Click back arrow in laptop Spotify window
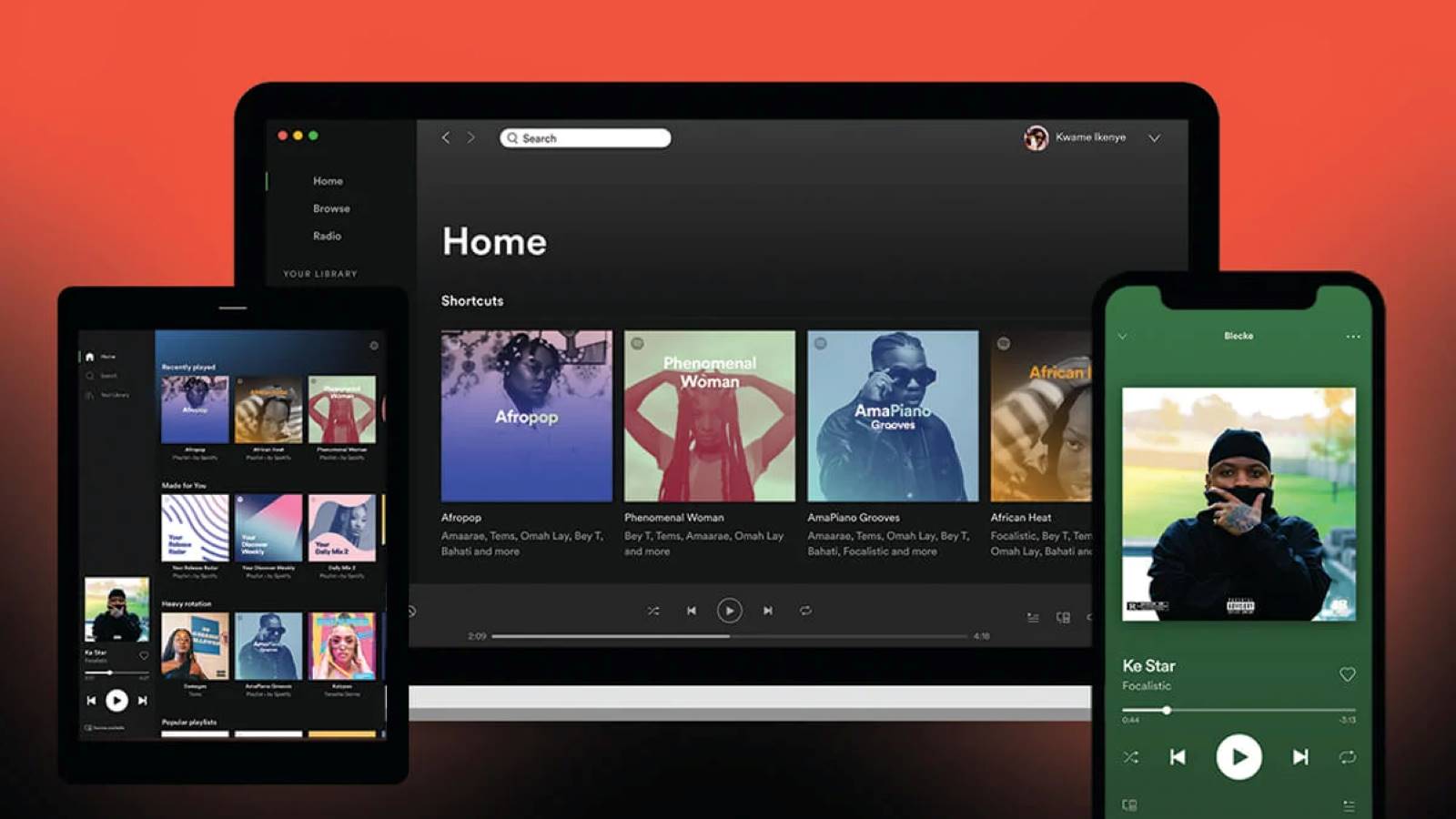 pos(446,137)
